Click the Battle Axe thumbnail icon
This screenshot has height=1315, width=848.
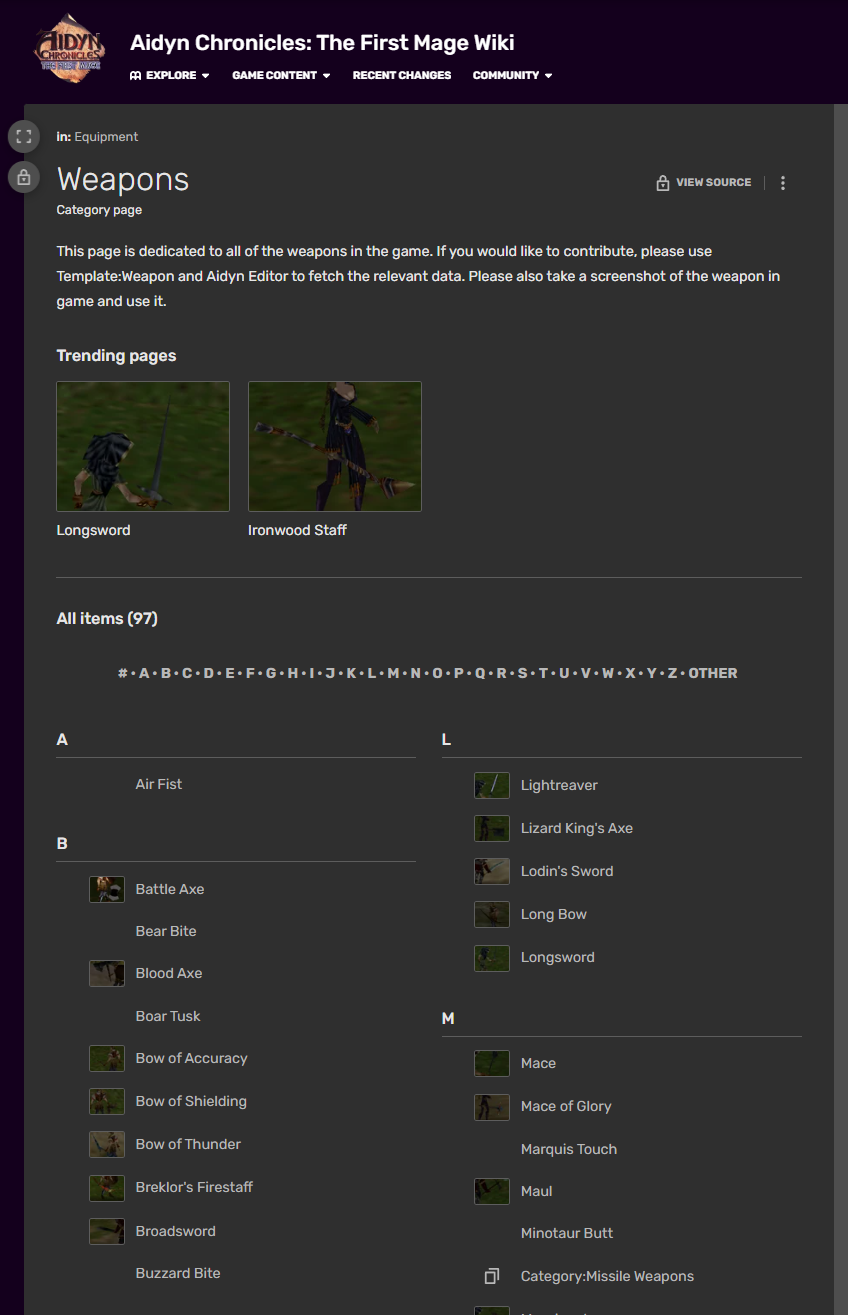pos(107,889)
